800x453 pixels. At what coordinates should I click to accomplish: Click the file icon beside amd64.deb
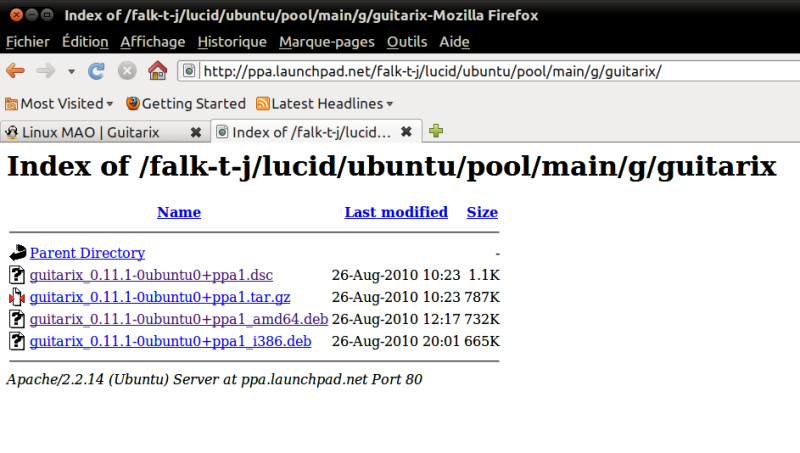point(17,319)
